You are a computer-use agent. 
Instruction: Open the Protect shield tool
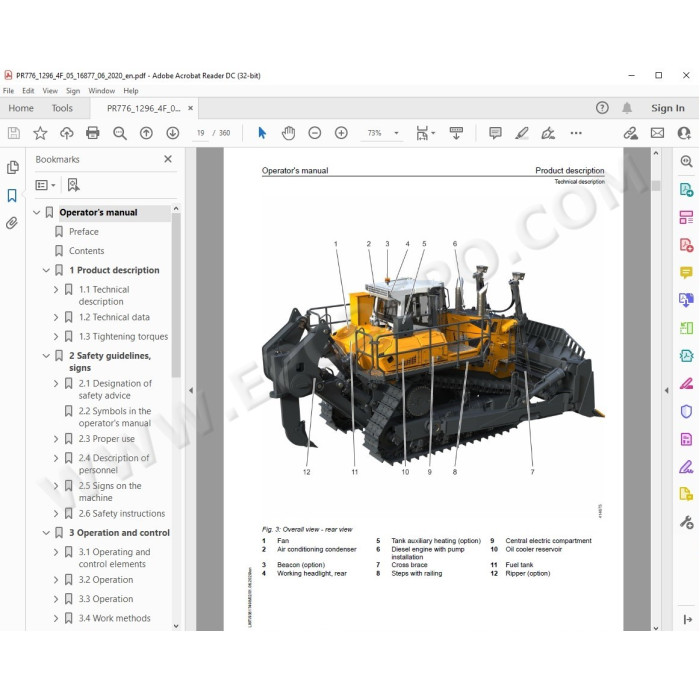pyautogui.click(x=686, y=411)
